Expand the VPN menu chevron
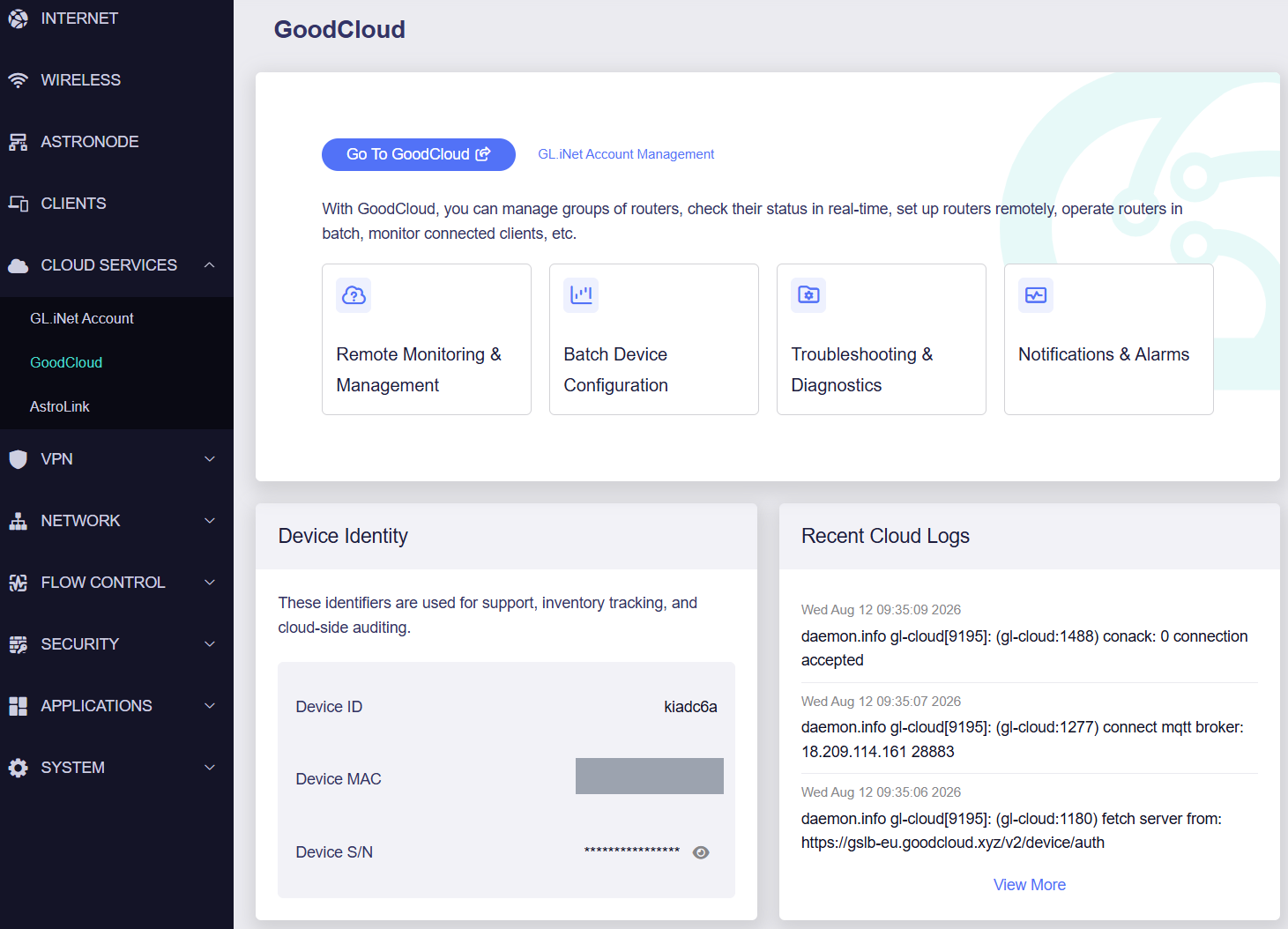The image size is (1288, 929). [210, 459]
